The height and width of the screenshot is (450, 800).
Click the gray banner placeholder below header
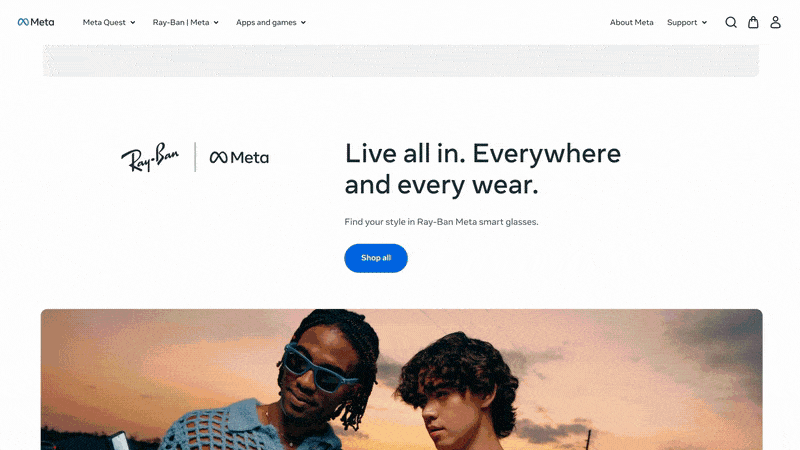pos(401,61)
